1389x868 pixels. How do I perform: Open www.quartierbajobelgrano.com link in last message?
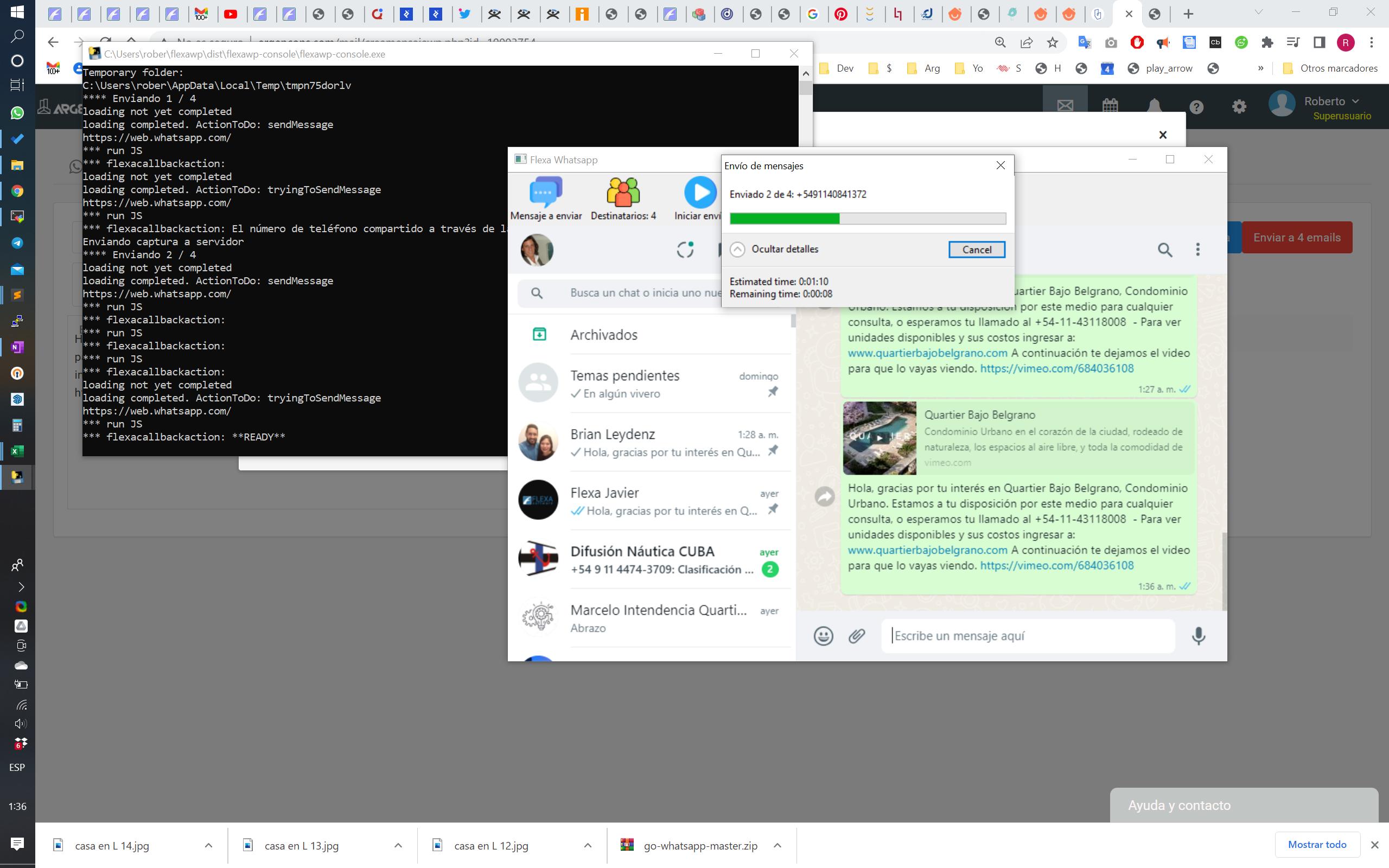coord(927,550)
